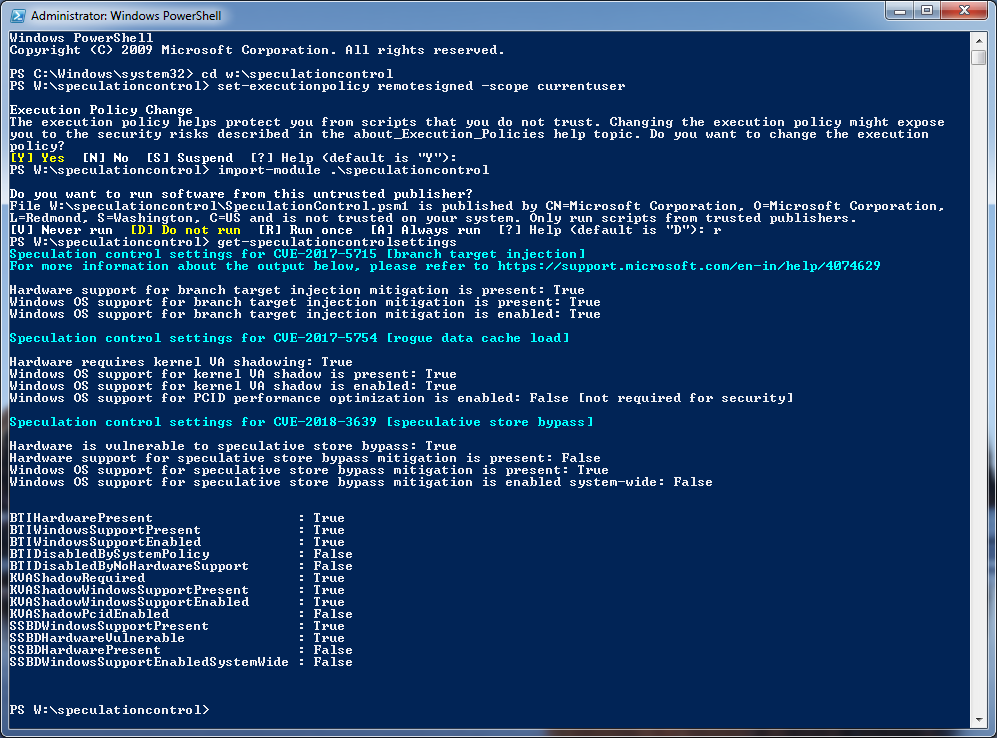Click the '[S] Suspend' option text
Screen dimensions: 997x738
tap(189, 158)
